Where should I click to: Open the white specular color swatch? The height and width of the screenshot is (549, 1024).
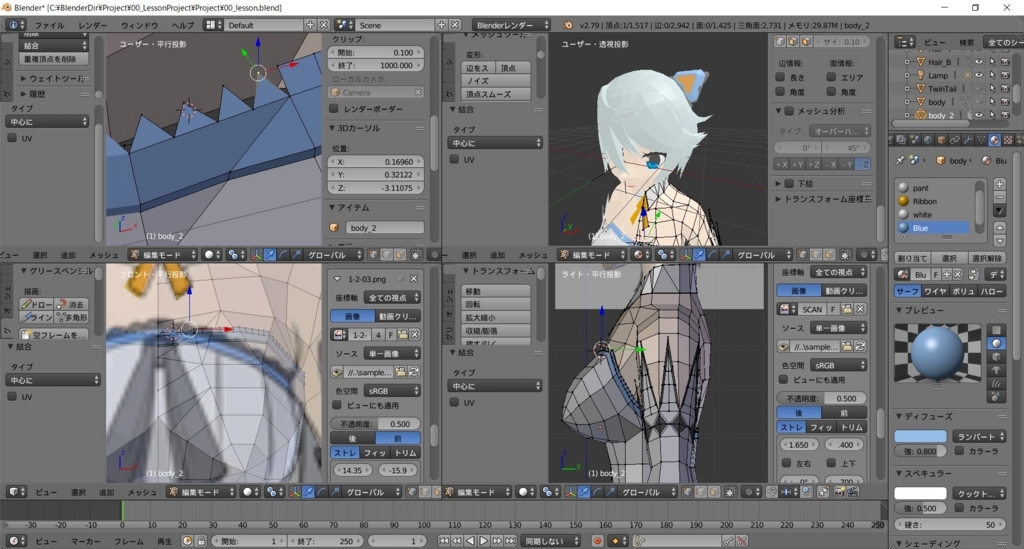[x=920, y=494]
